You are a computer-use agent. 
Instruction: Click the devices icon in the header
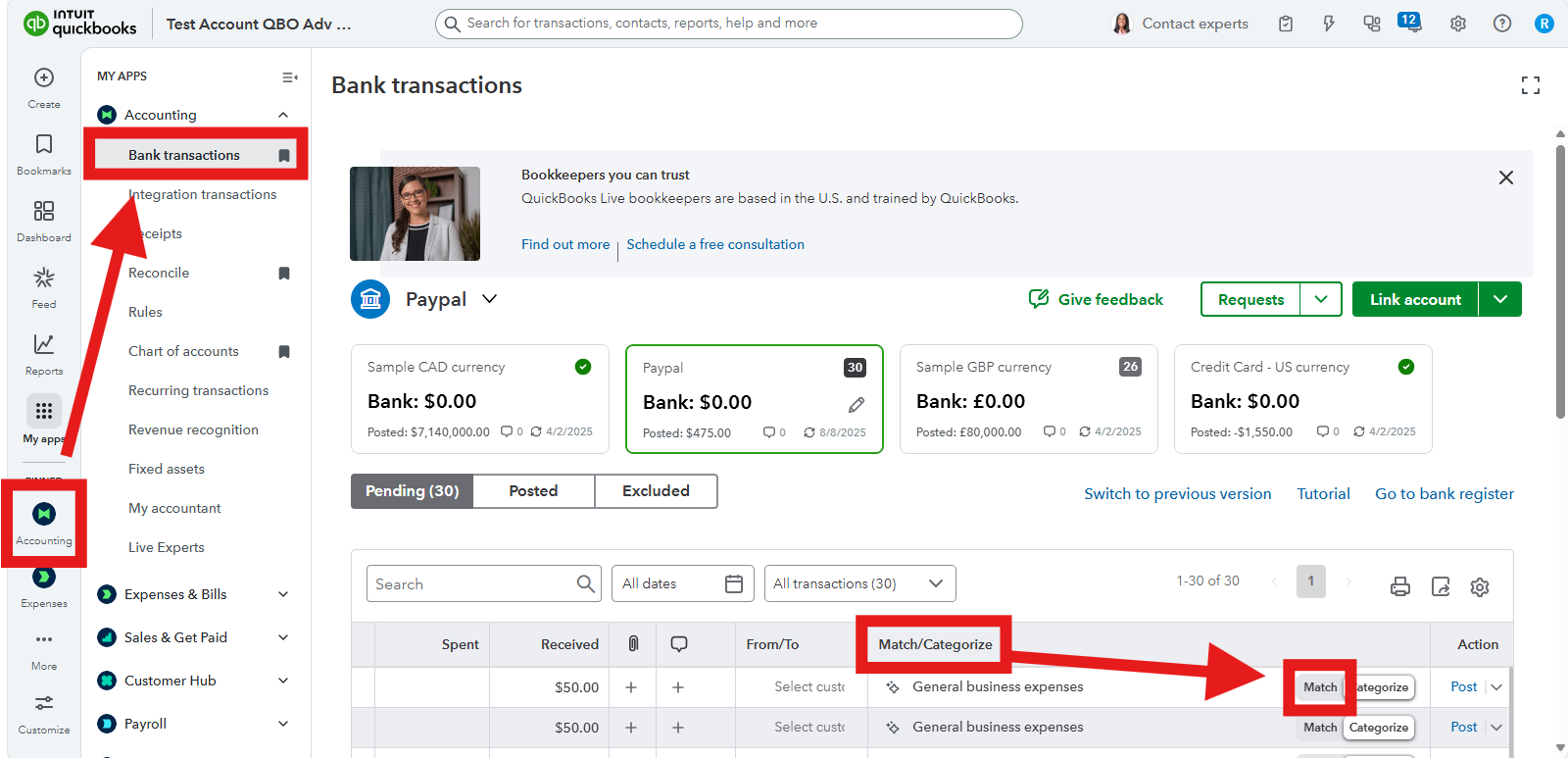[1372, 24]
